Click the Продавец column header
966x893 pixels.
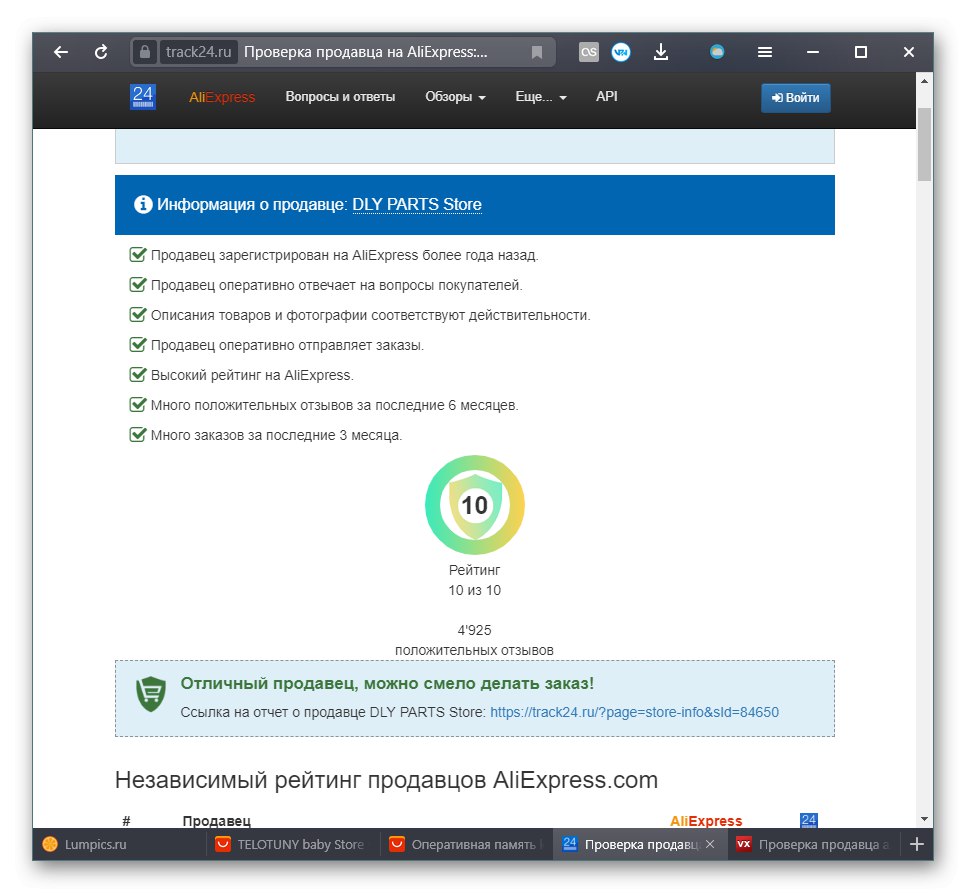[216, 821]
